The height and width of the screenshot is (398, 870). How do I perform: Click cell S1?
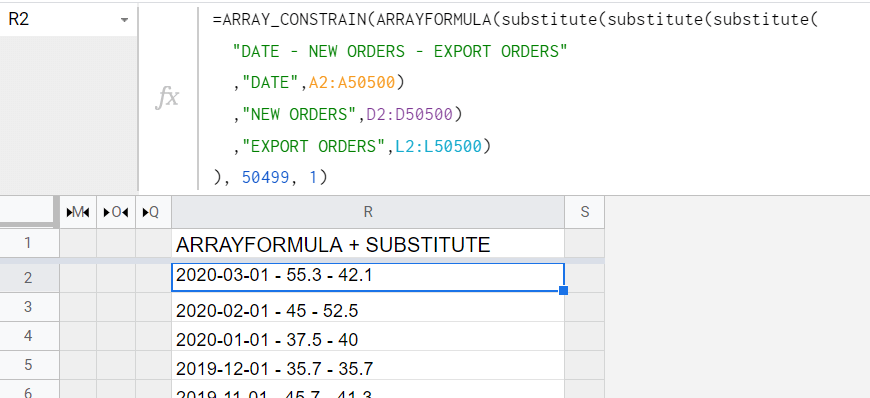584,244
